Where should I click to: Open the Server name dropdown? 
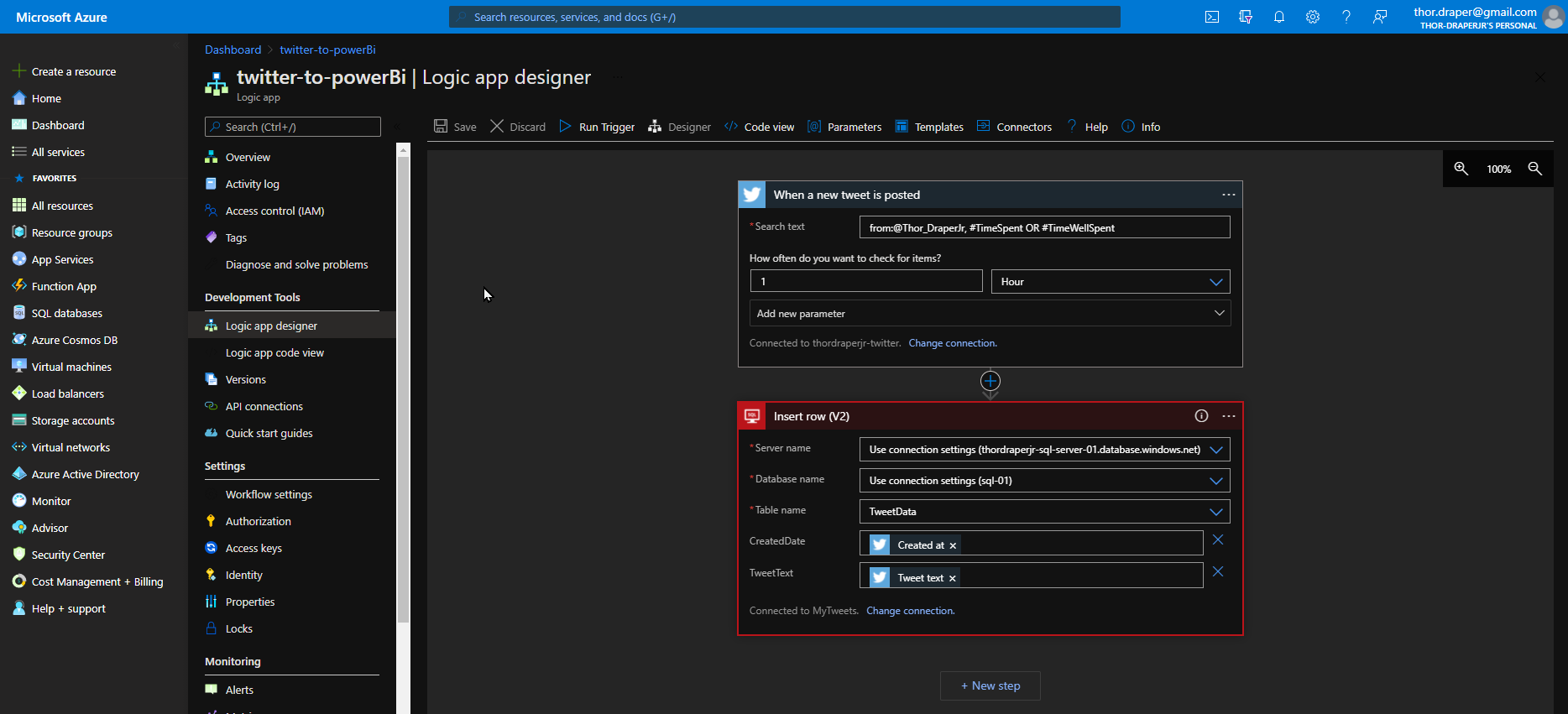coord(1045,450)
